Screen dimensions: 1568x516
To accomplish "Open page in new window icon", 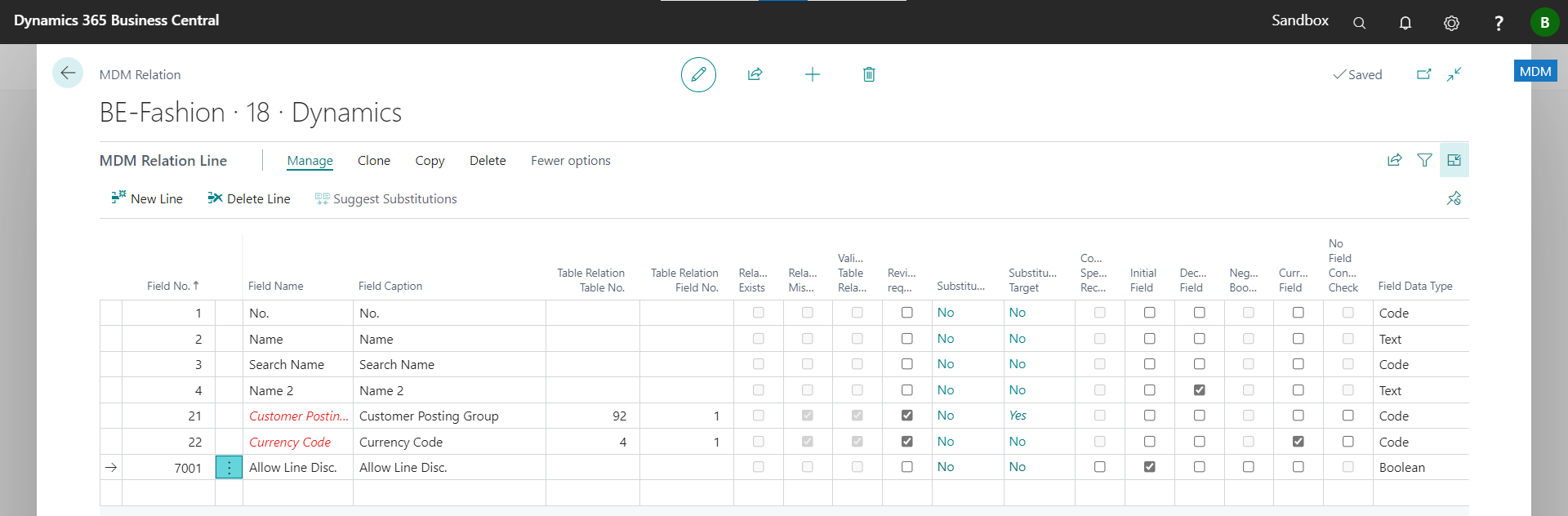I will [1423, 74].
